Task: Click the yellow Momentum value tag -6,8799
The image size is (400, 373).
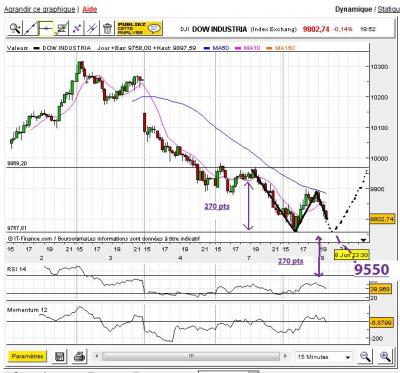Action: coord(382,323)
